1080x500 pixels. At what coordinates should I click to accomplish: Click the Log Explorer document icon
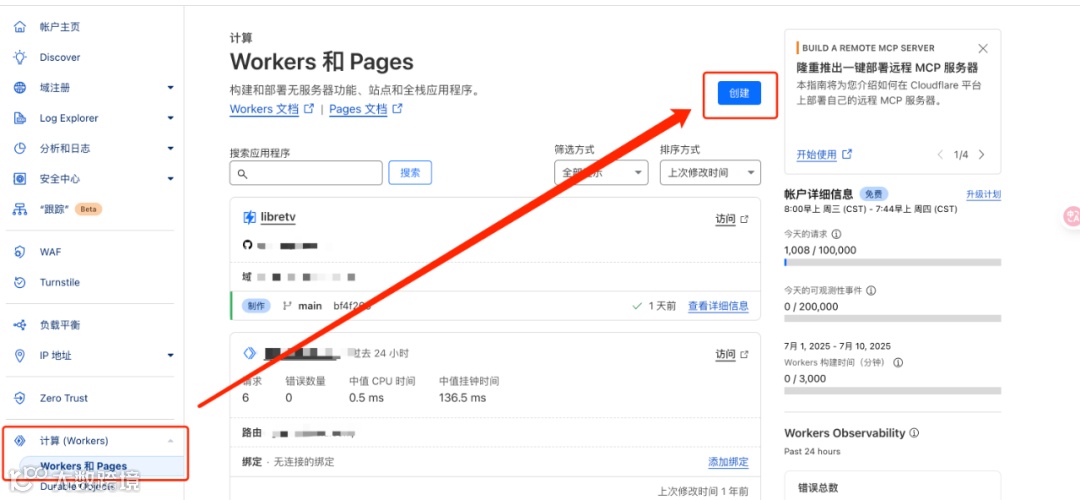[x=20, y=118]
